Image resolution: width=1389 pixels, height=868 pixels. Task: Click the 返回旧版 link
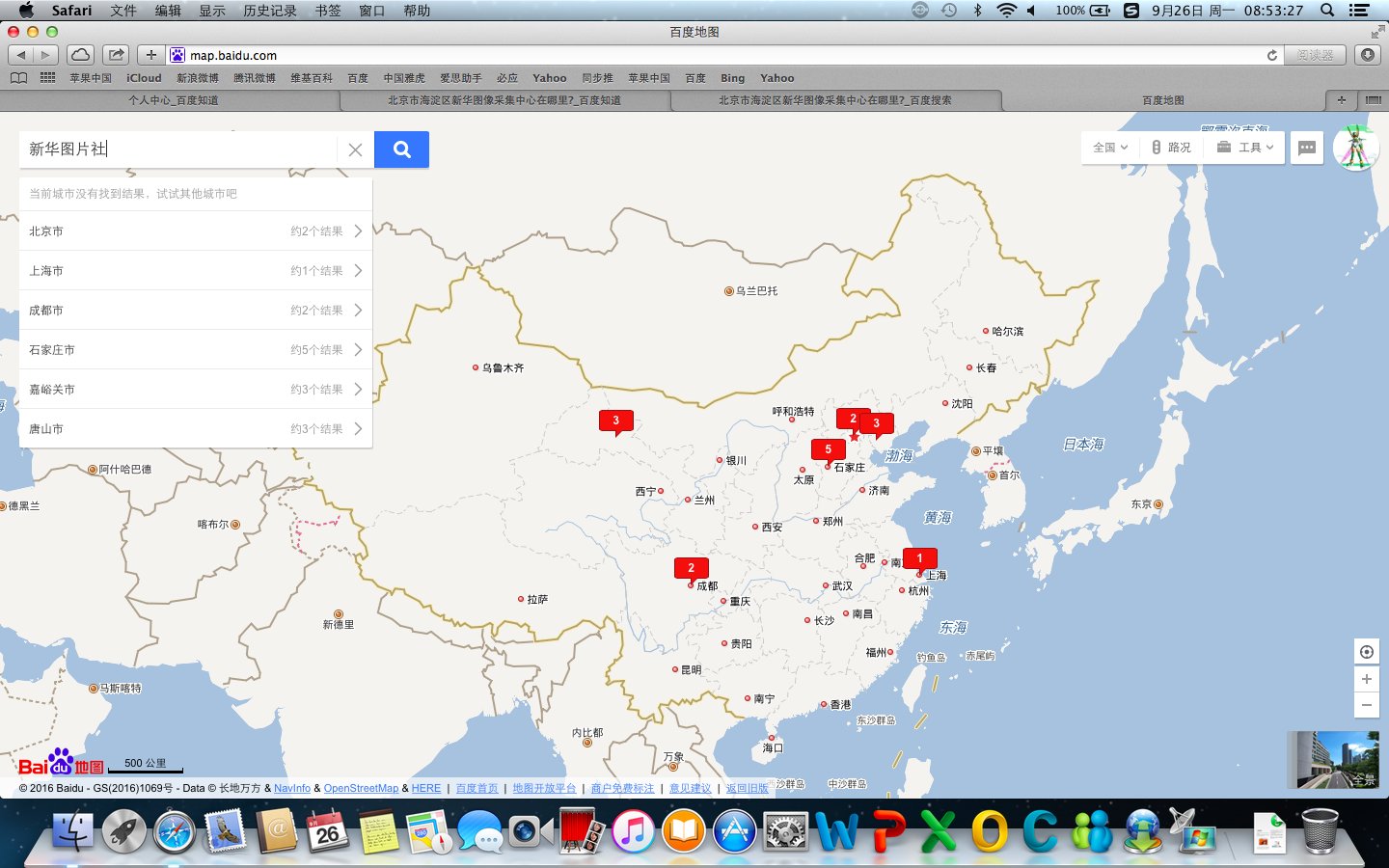(x=747, y=788)
